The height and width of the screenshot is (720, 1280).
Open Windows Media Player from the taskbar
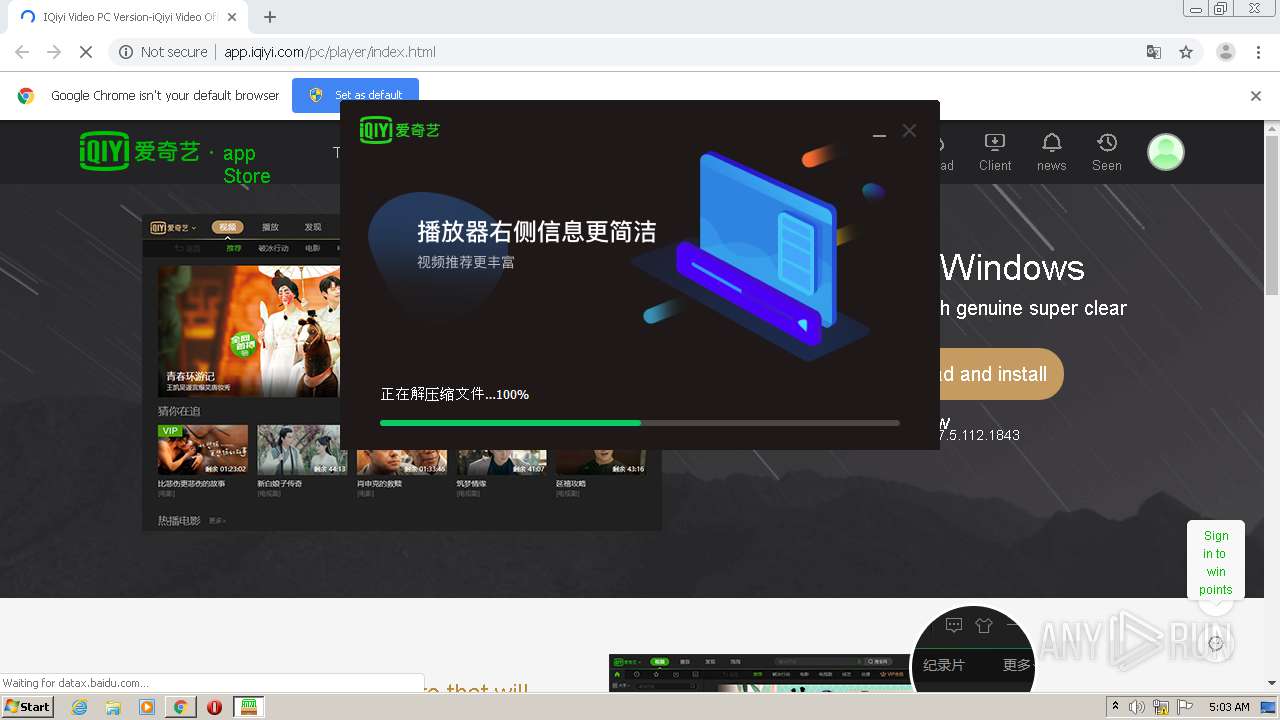147,707
